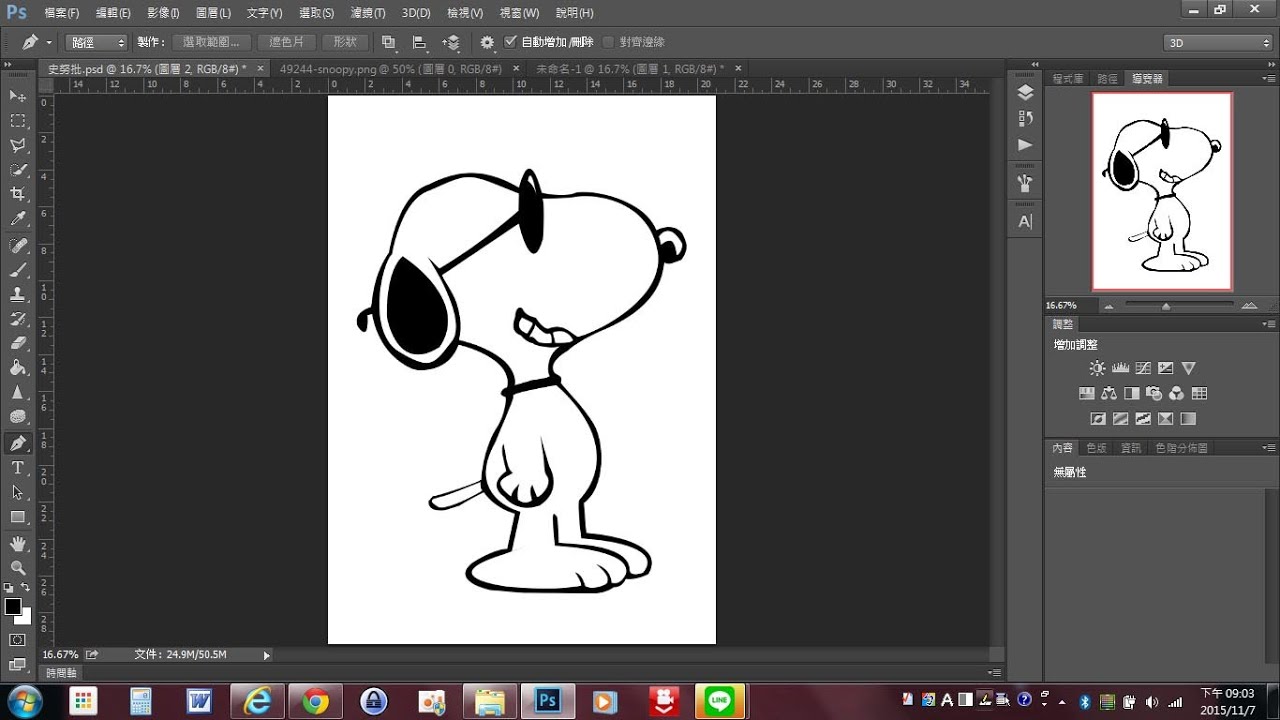Select the Sponge tool in toolbox

[x=18, y=417]
